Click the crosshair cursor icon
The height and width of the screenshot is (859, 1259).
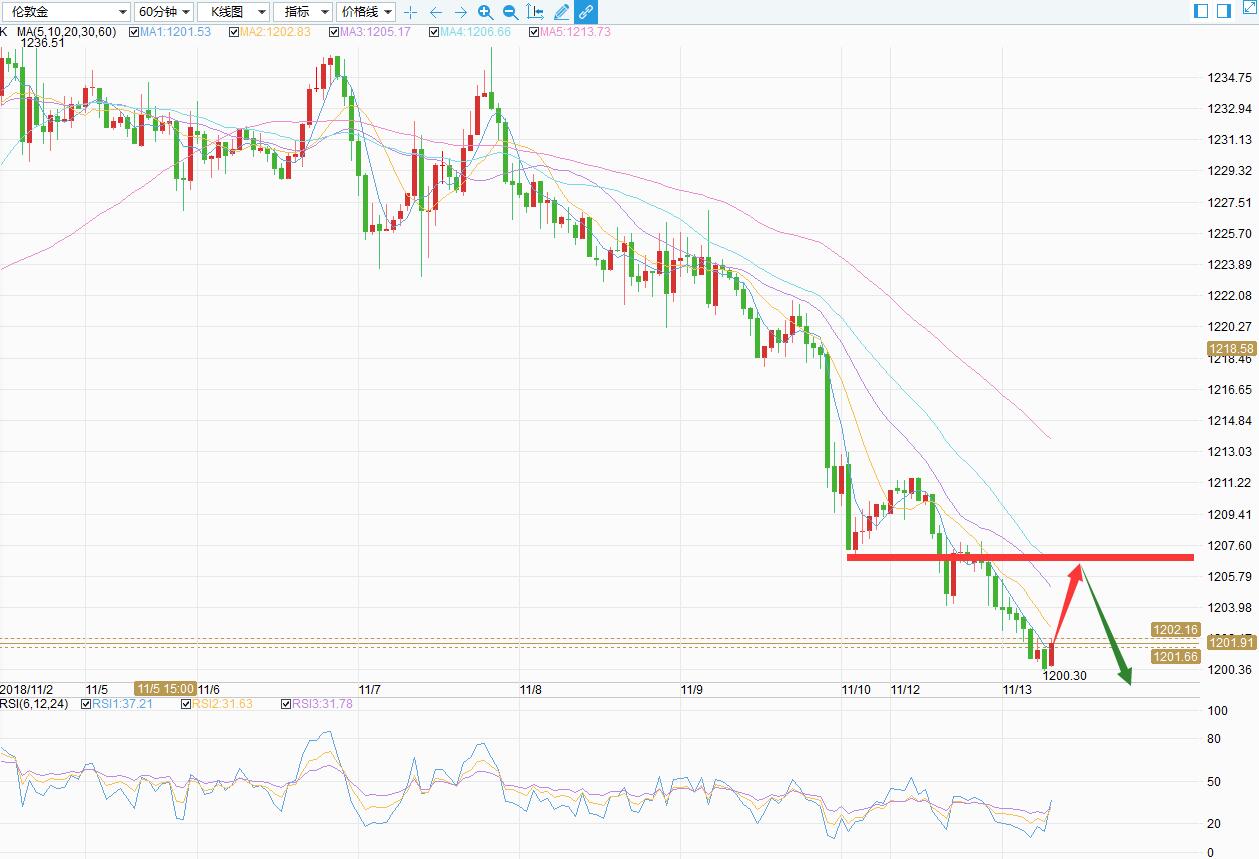410,12
